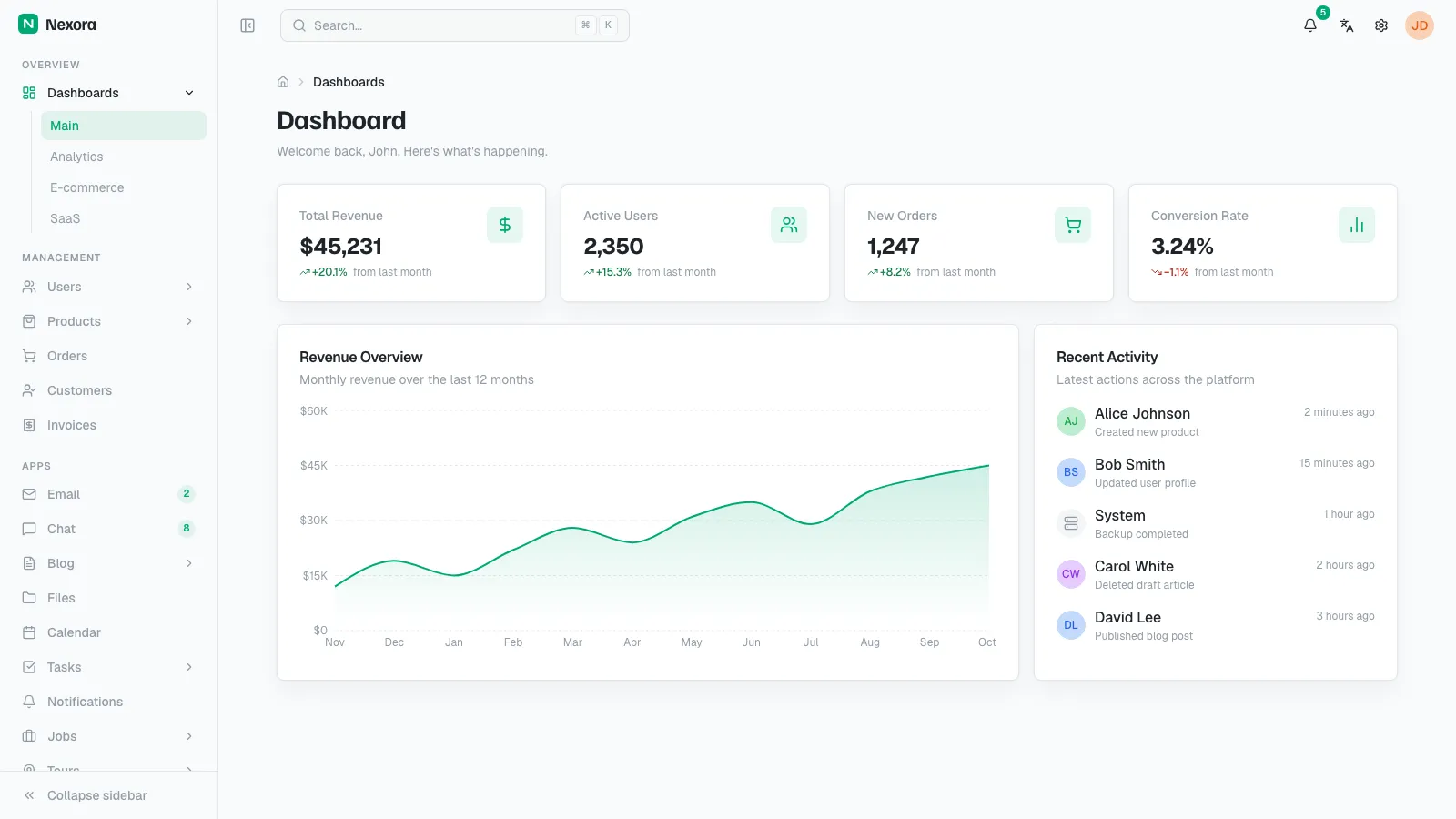Click the Orders cart icon in the sidebar
The image size is (1456, 819).
click(29, 356)
